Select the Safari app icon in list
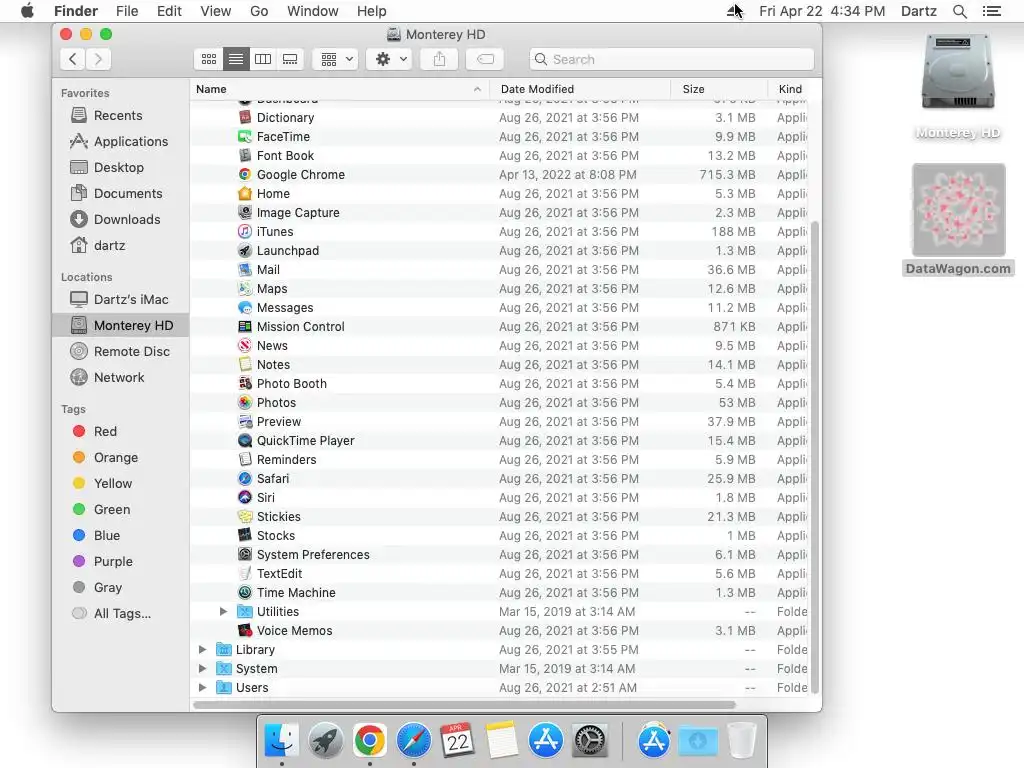This screenshot has height=768, width=1024. [245, 478]
